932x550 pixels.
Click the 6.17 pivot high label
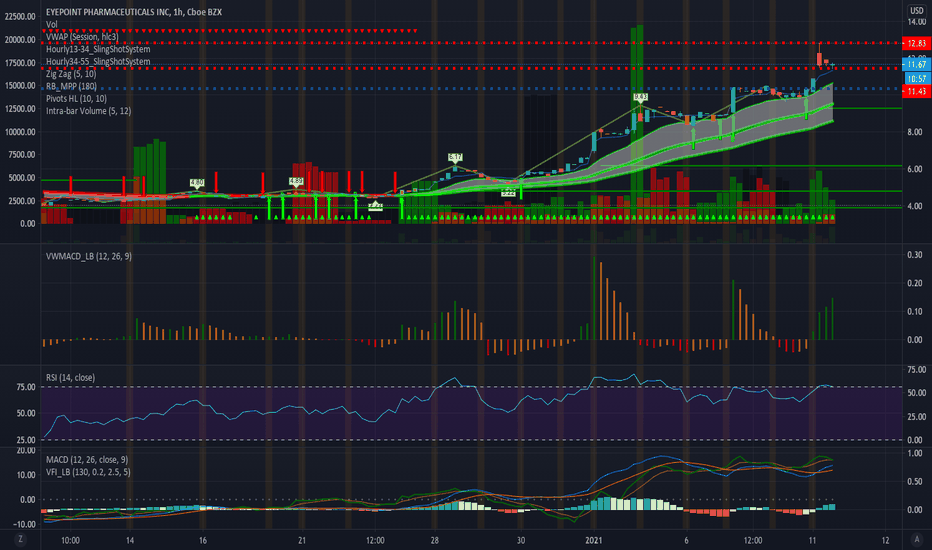pyautogui.click(x=455, y=158)
